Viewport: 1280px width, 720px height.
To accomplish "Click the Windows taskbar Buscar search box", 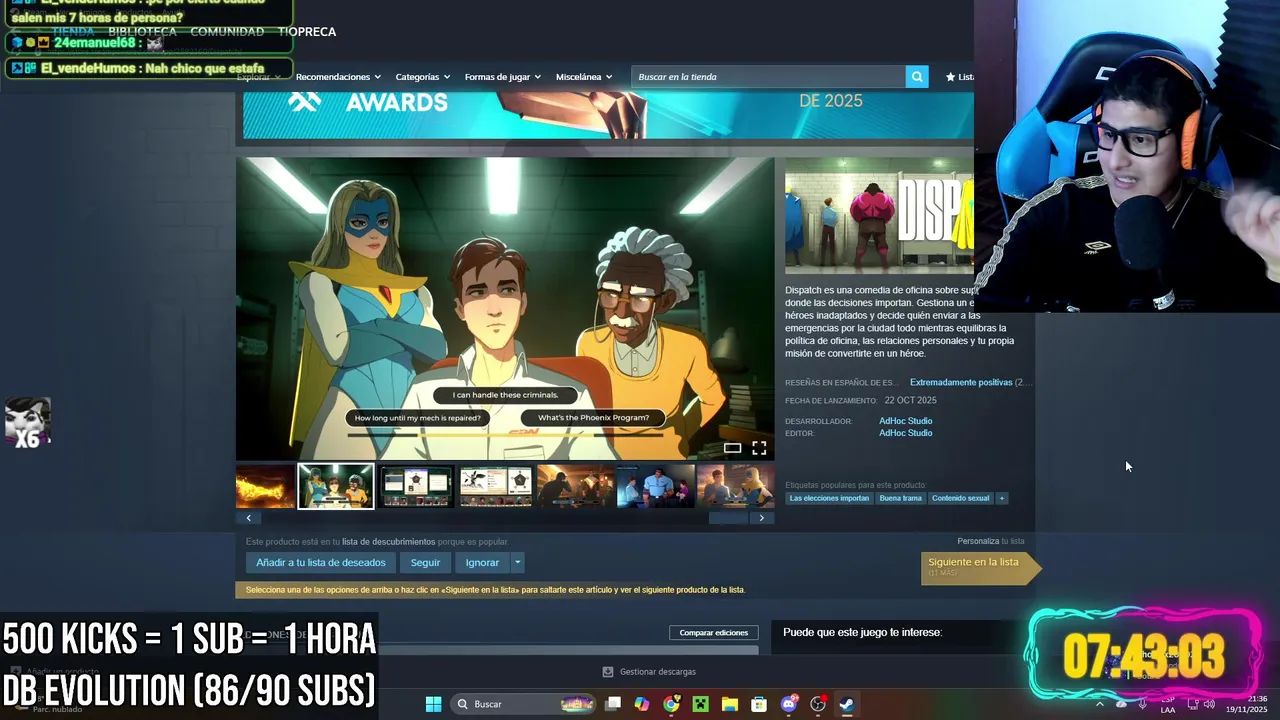I will [522, 704].
